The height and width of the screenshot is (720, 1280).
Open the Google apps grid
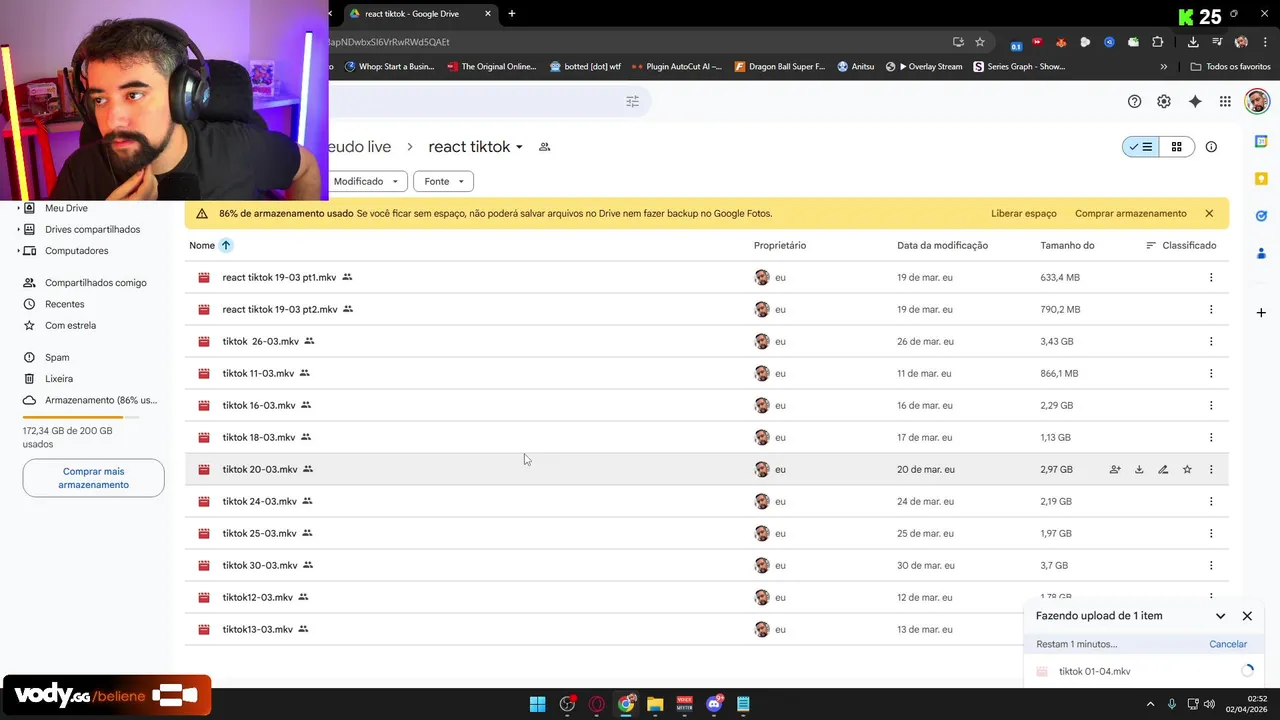[x=1225, y=101]
